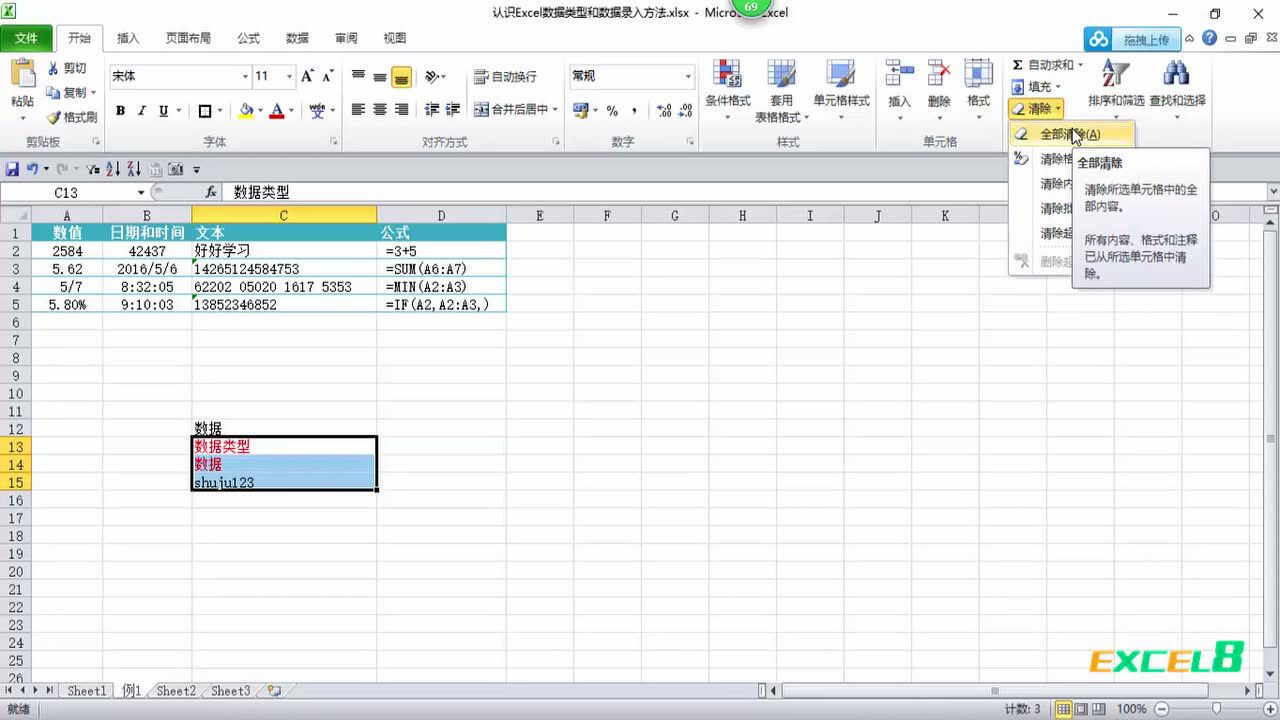Toggle top align for cell text

[358, 76]
